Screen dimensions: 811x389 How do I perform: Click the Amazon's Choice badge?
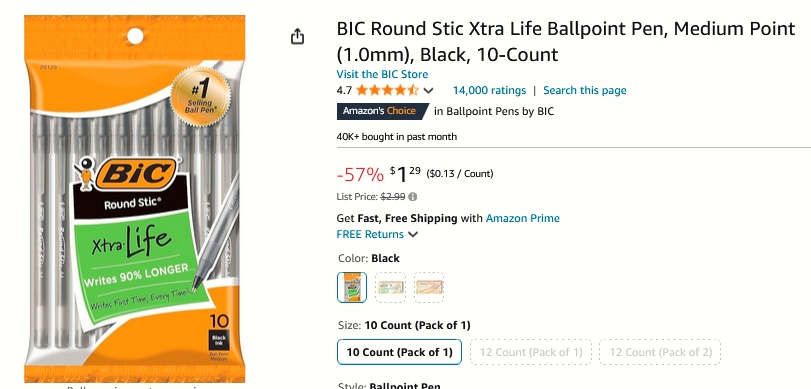pos(383,111)
